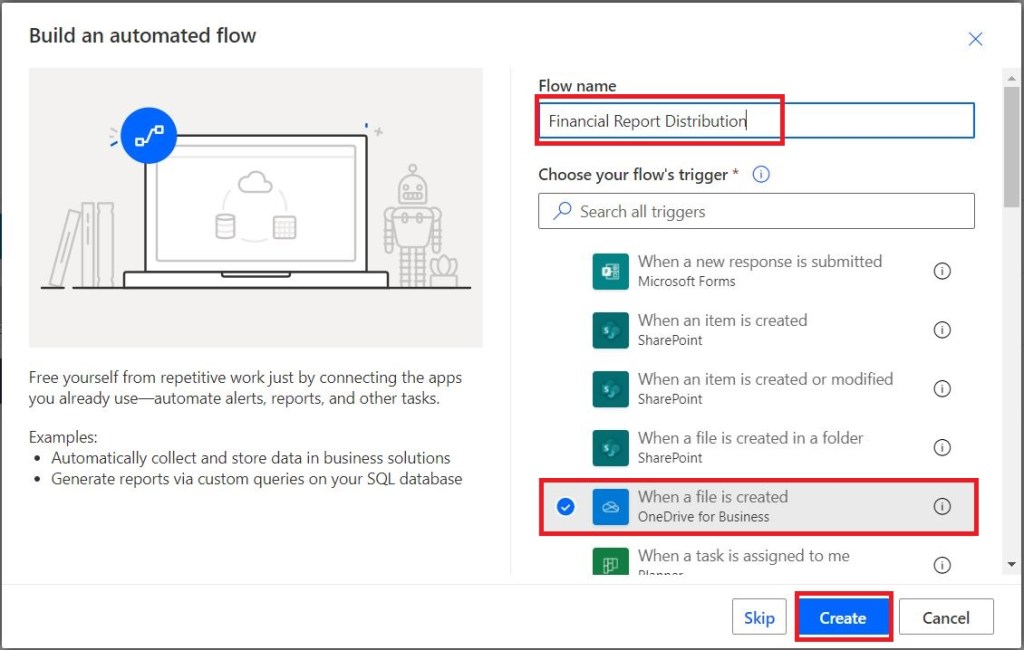This screenshot has height=650, width=1024.
Task: Click SharePoint icon for item created trigger
Action: click(x=610, y=330)
